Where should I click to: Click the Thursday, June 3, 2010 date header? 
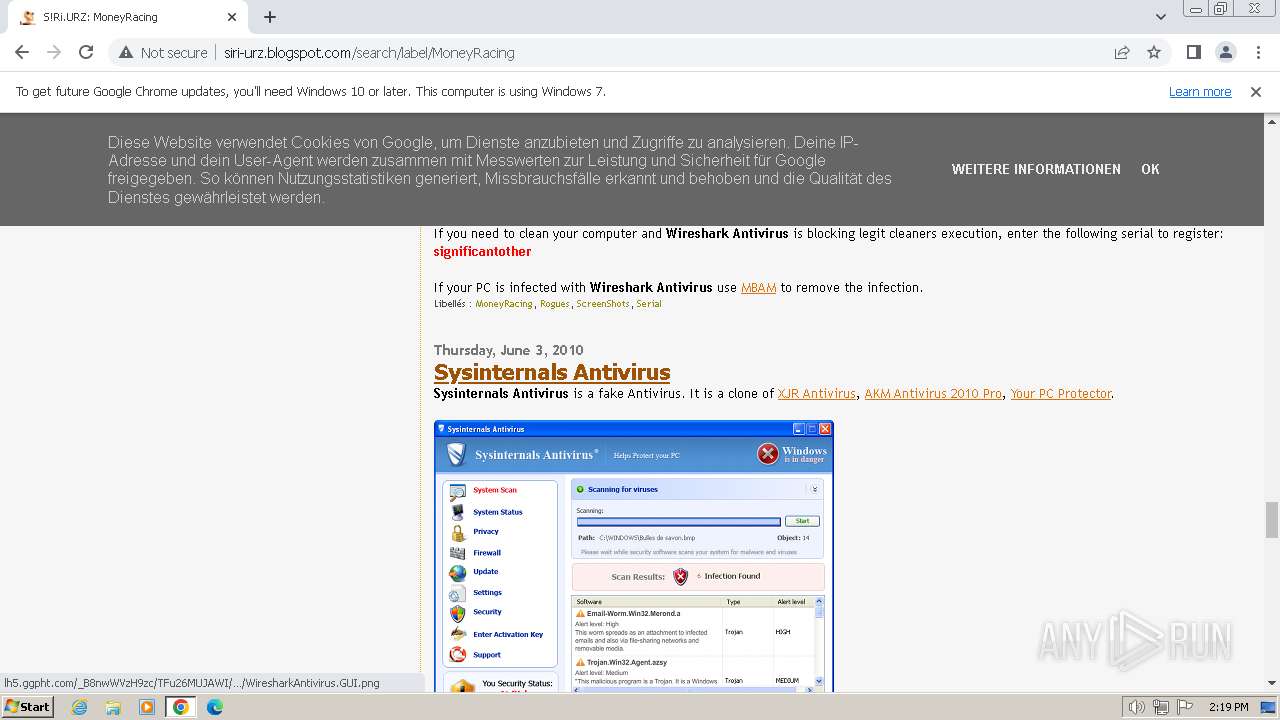coord(508,350)
